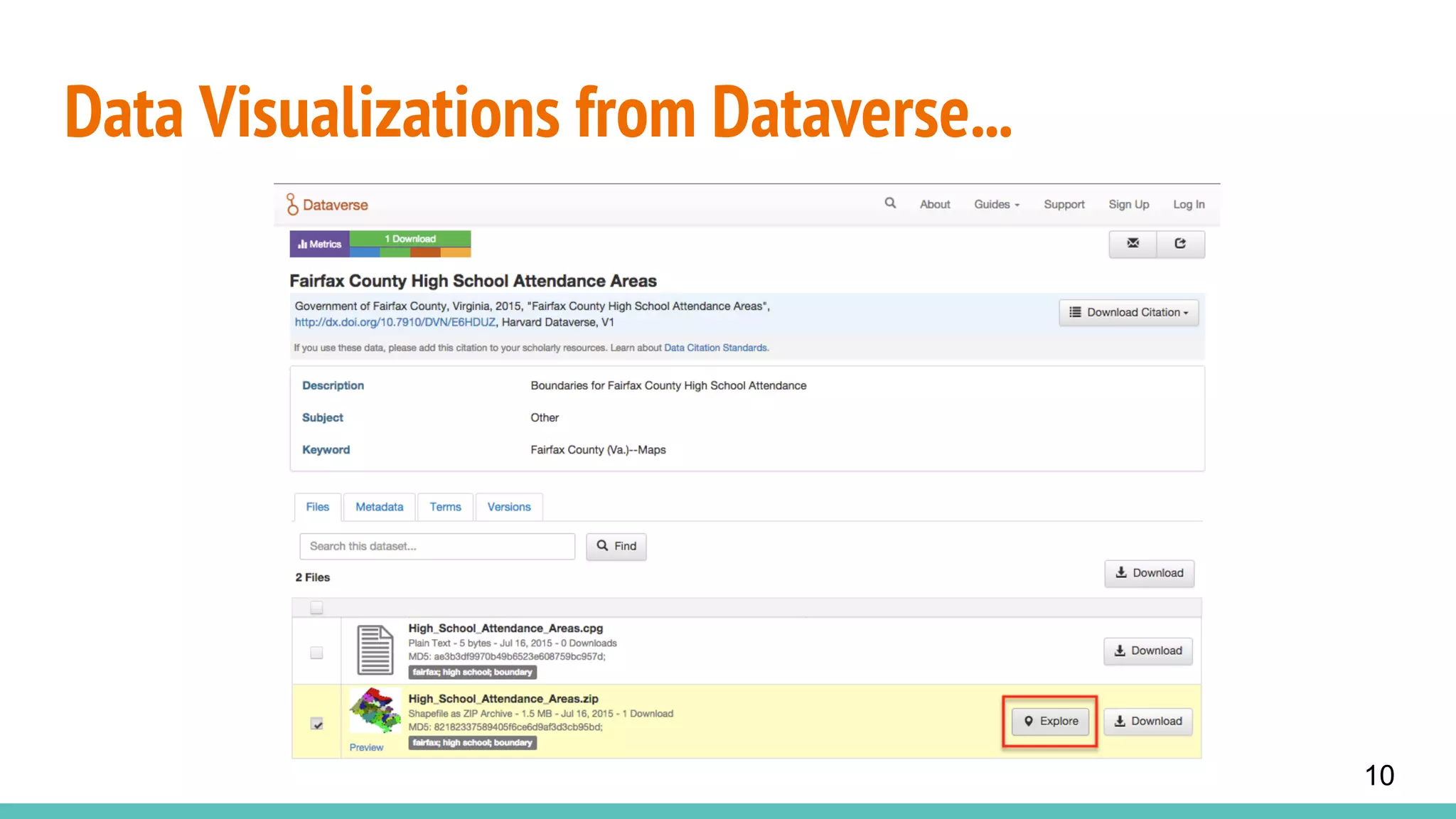Click Sign Up in navbar
The height and width of the screenshot is (819, 1456).
[1128, 204]
